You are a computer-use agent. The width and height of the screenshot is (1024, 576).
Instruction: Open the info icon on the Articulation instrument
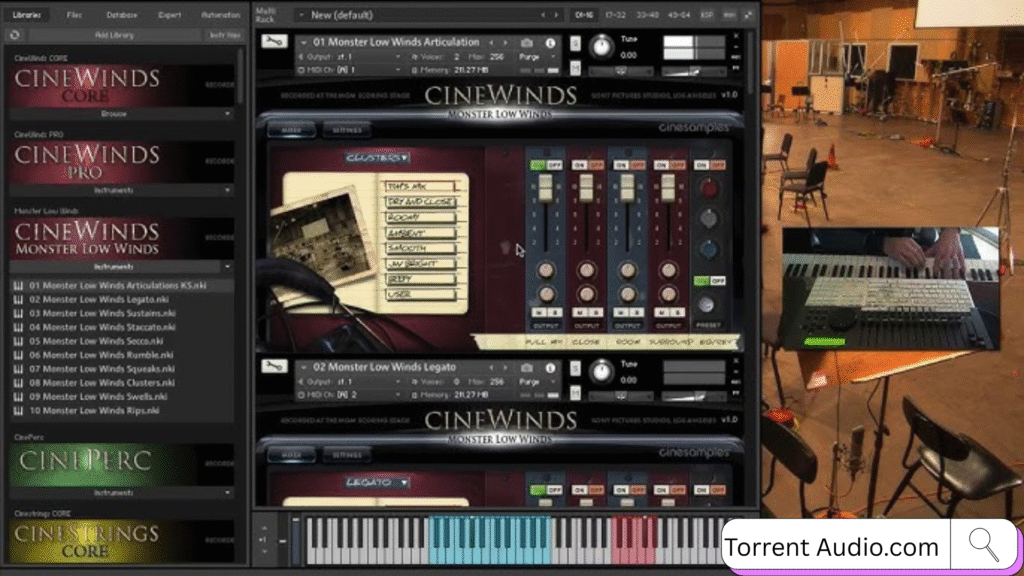(550, 43)
